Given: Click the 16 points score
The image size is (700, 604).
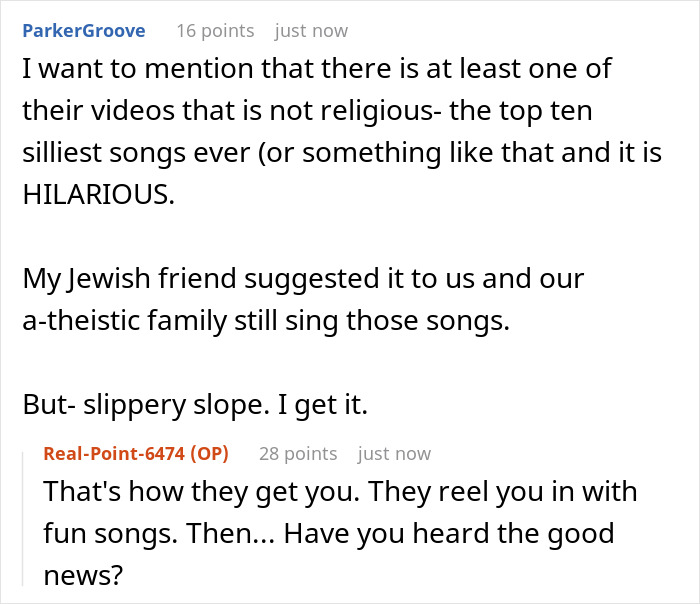Looking at the screenshot, I should point(215,30).
